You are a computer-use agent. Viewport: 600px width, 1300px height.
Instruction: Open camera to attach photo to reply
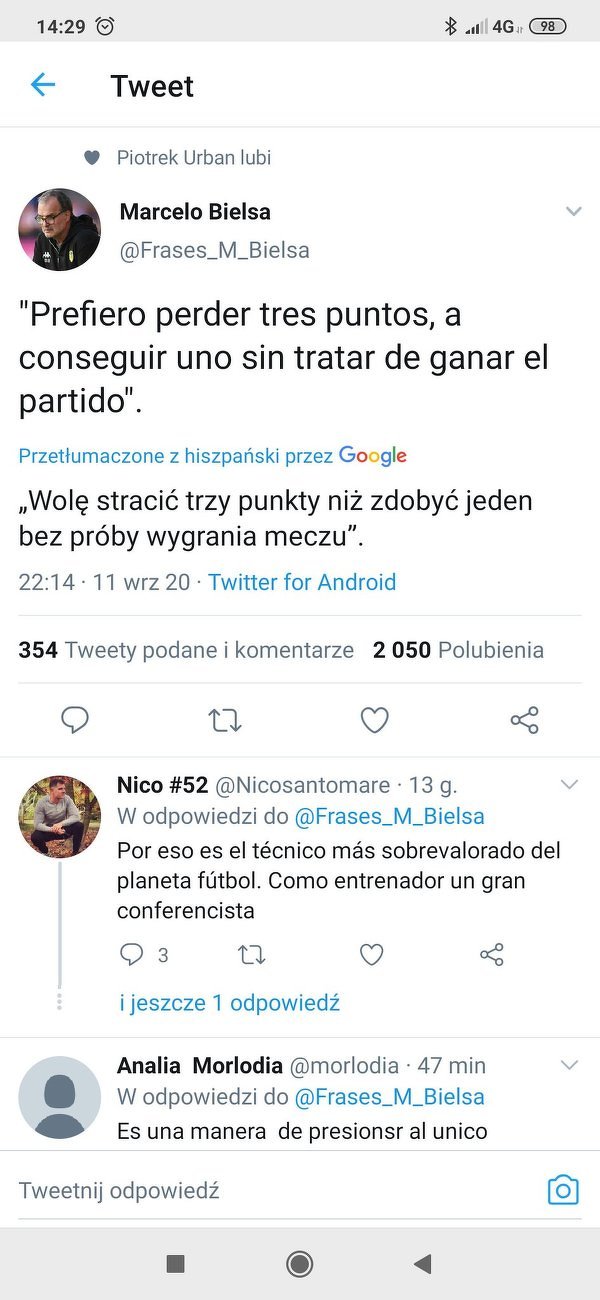[x=563, y=1190]
